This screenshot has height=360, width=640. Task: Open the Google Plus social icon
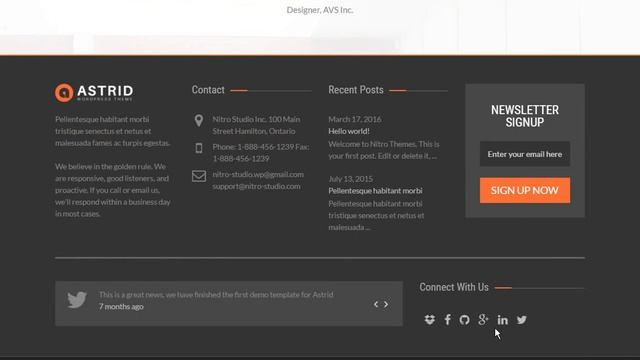point(483,320)
